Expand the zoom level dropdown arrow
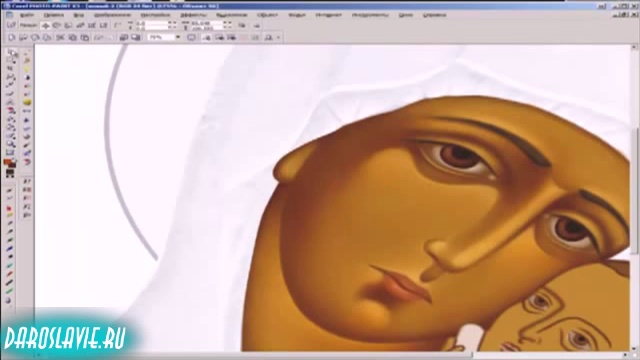Image resolution: width=640 pixels, height=360 pixels. pyautogui.click(x=178, y=37)
